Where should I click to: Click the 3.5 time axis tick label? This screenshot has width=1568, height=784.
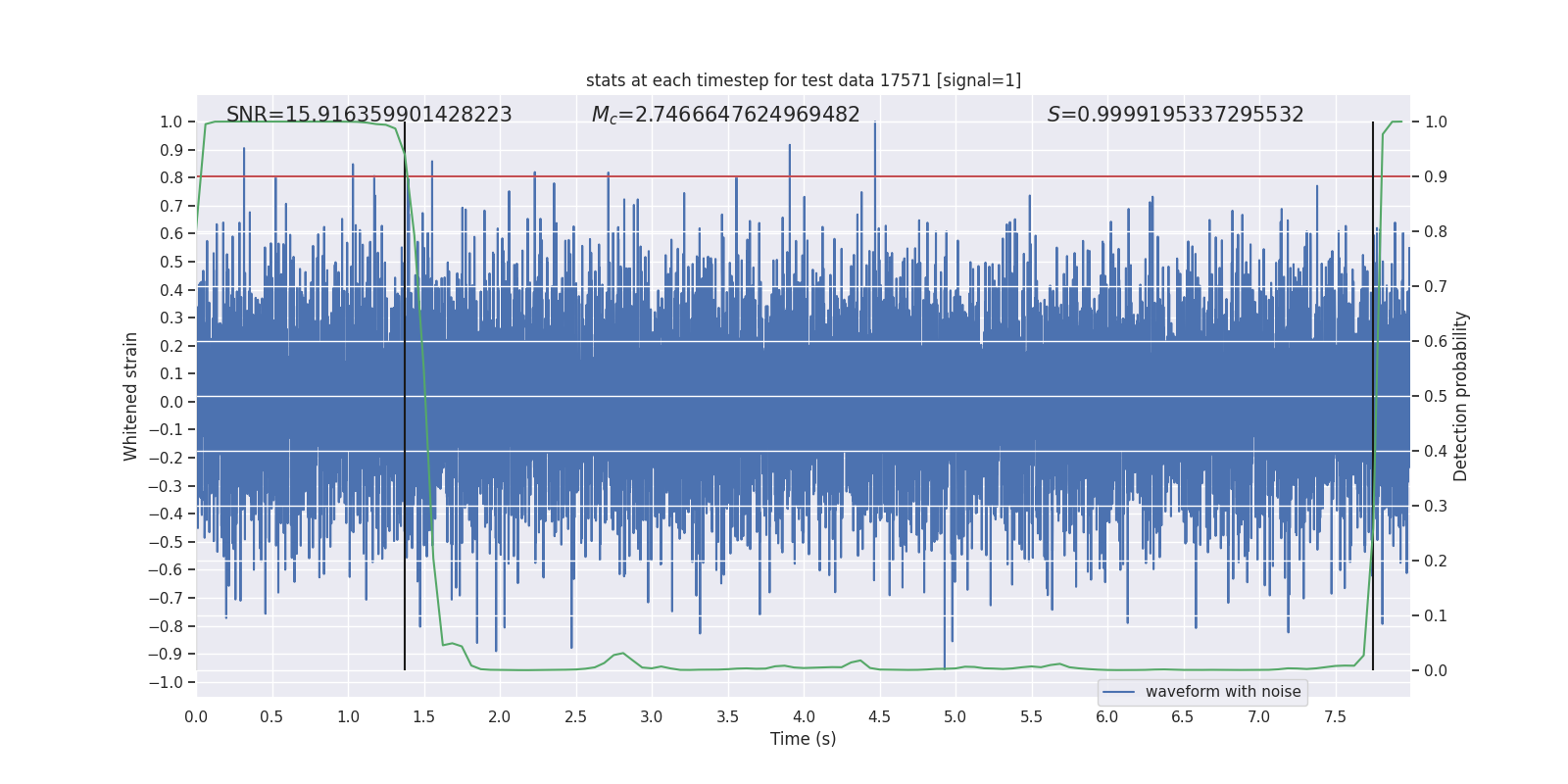727,716
